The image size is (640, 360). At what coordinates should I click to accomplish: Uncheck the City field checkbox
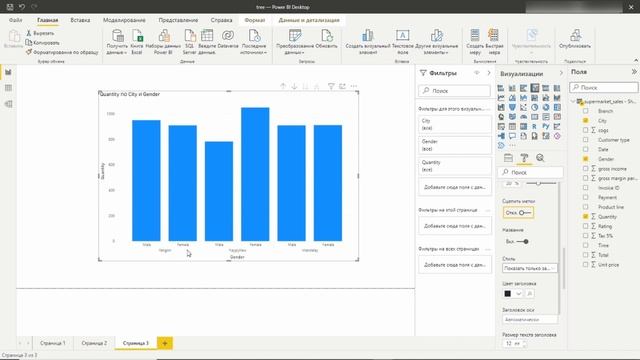(x=586, y=120)
